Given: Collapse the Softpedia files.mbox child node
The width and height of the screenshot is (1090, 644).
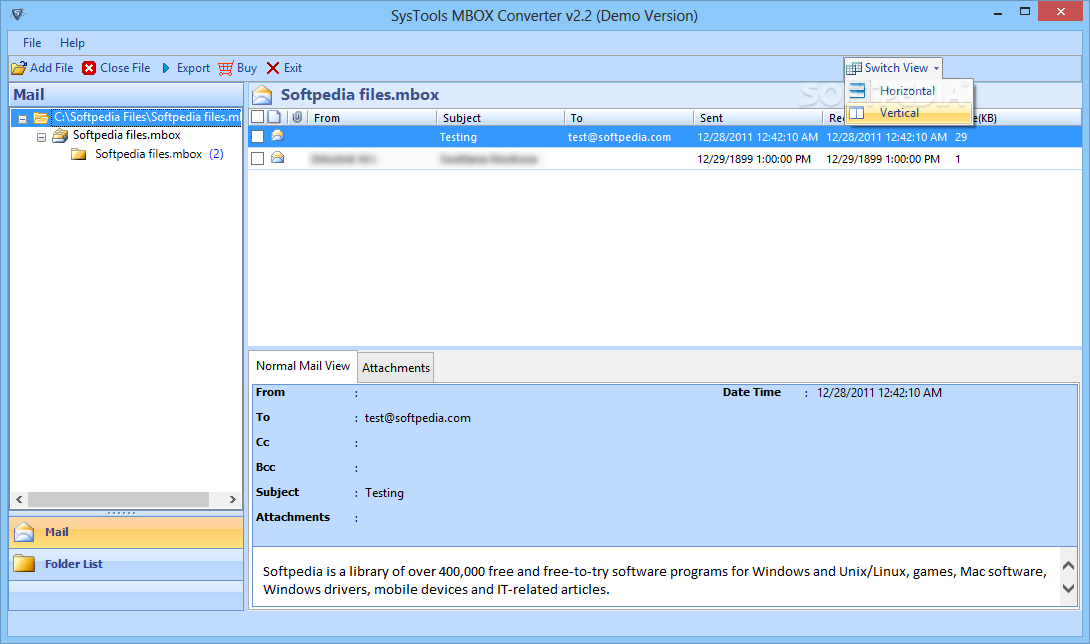Looking at the screenshot, I should pos(41,137).
